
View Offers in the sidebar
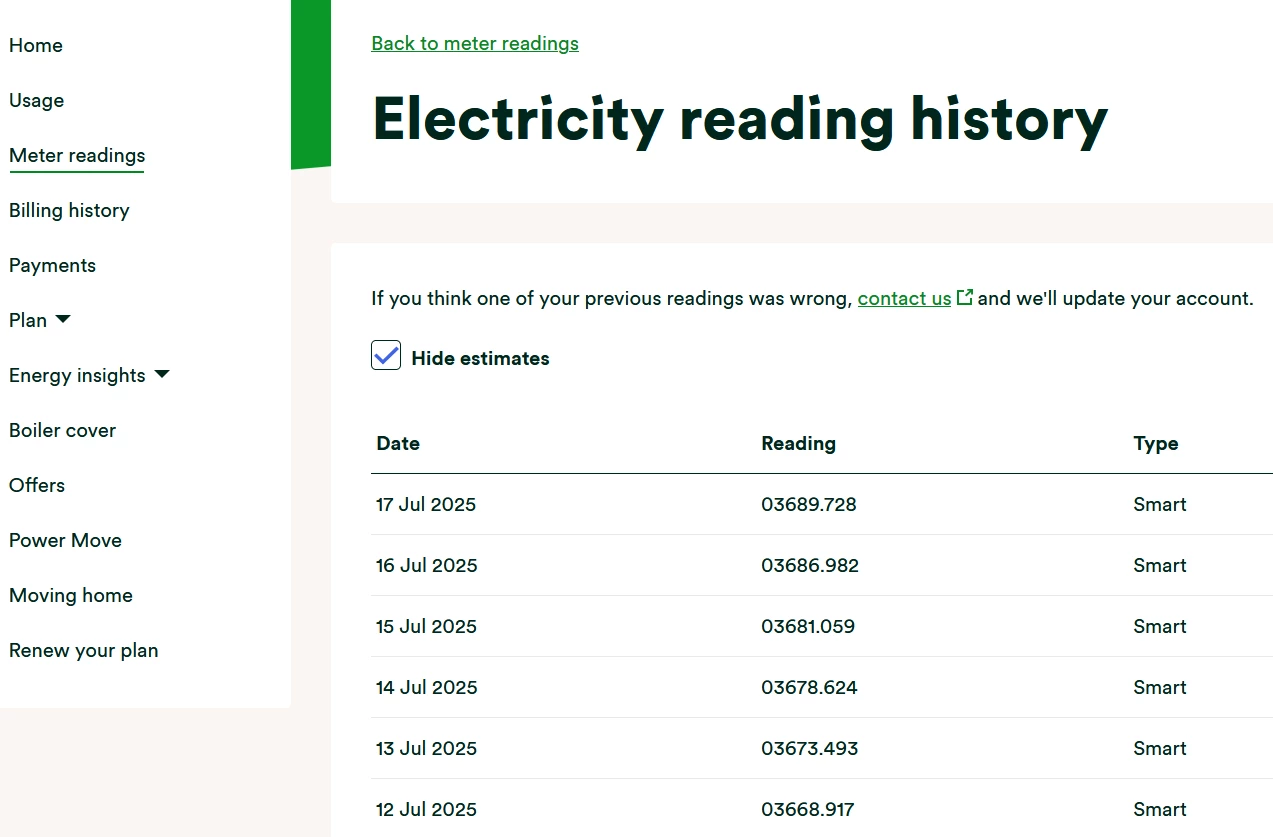37,485
